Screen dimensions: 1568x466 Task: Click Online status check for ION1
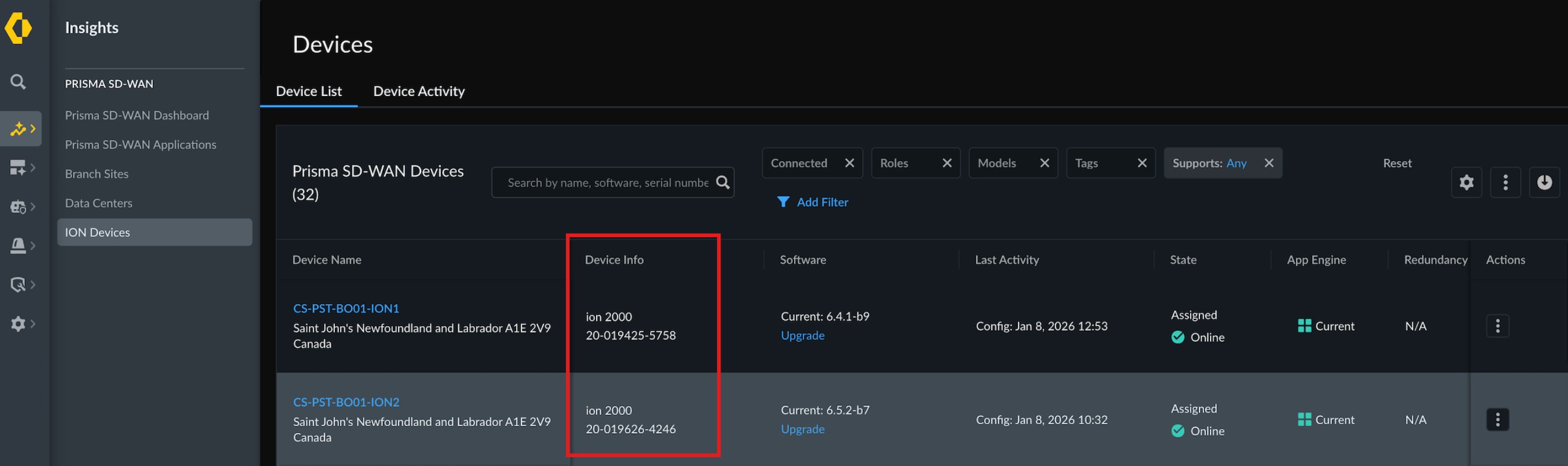[x=1178, y=337]
